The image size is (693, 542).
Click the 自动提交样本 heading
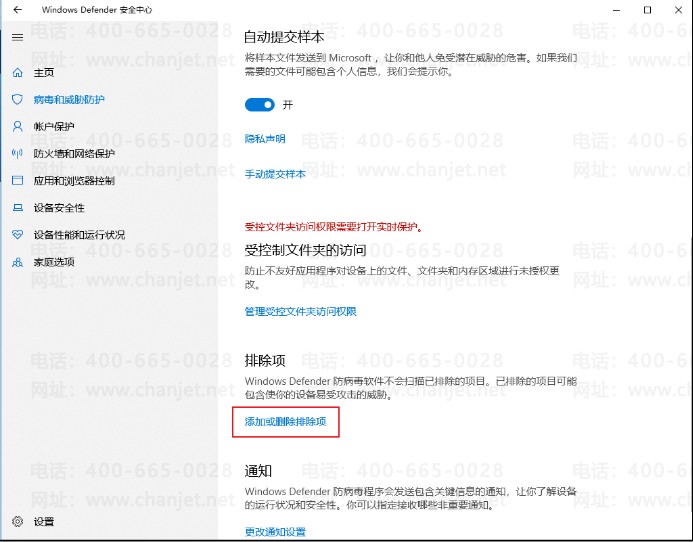point(284,37)
